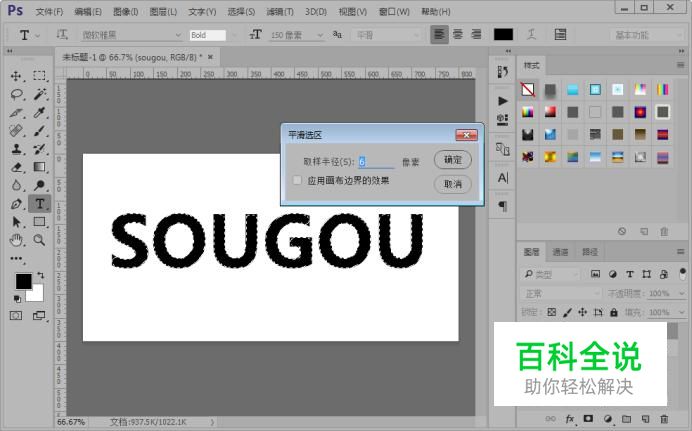Open Bold font style dropdown
692x431 pixels.
(x=233, y=35)
